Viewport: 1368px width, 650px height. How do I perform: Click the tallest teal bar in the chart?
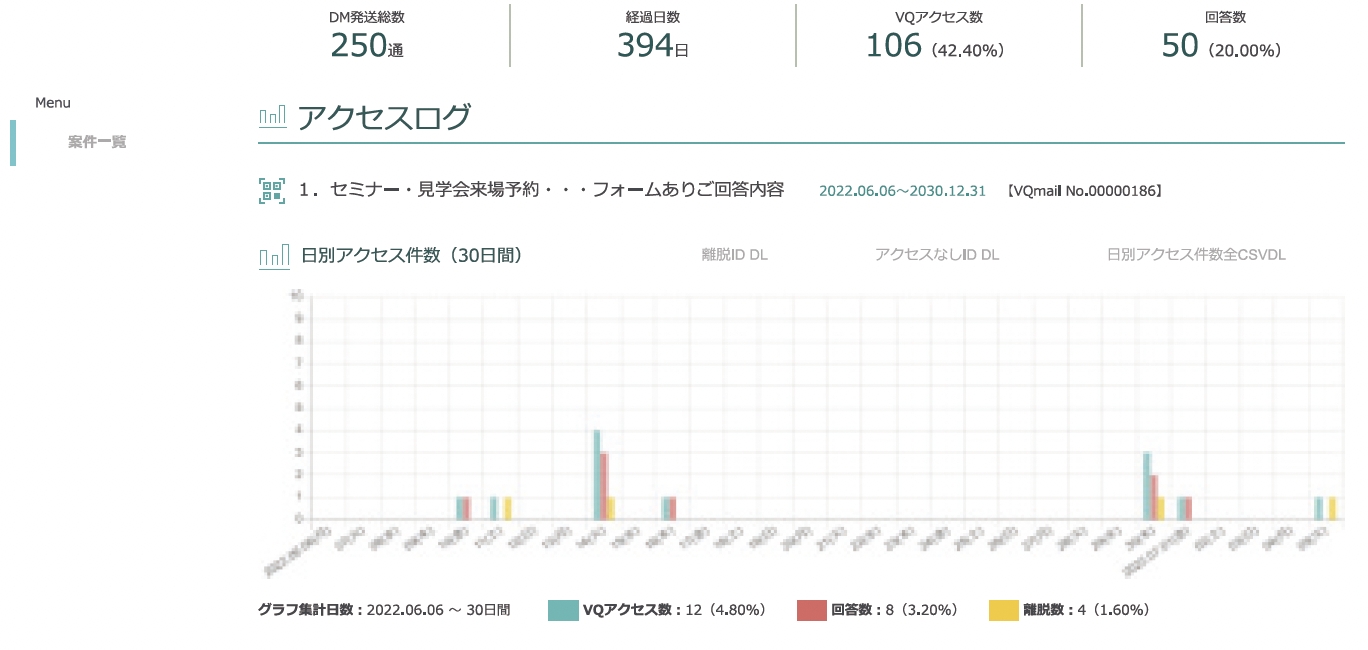coord(596,470)
